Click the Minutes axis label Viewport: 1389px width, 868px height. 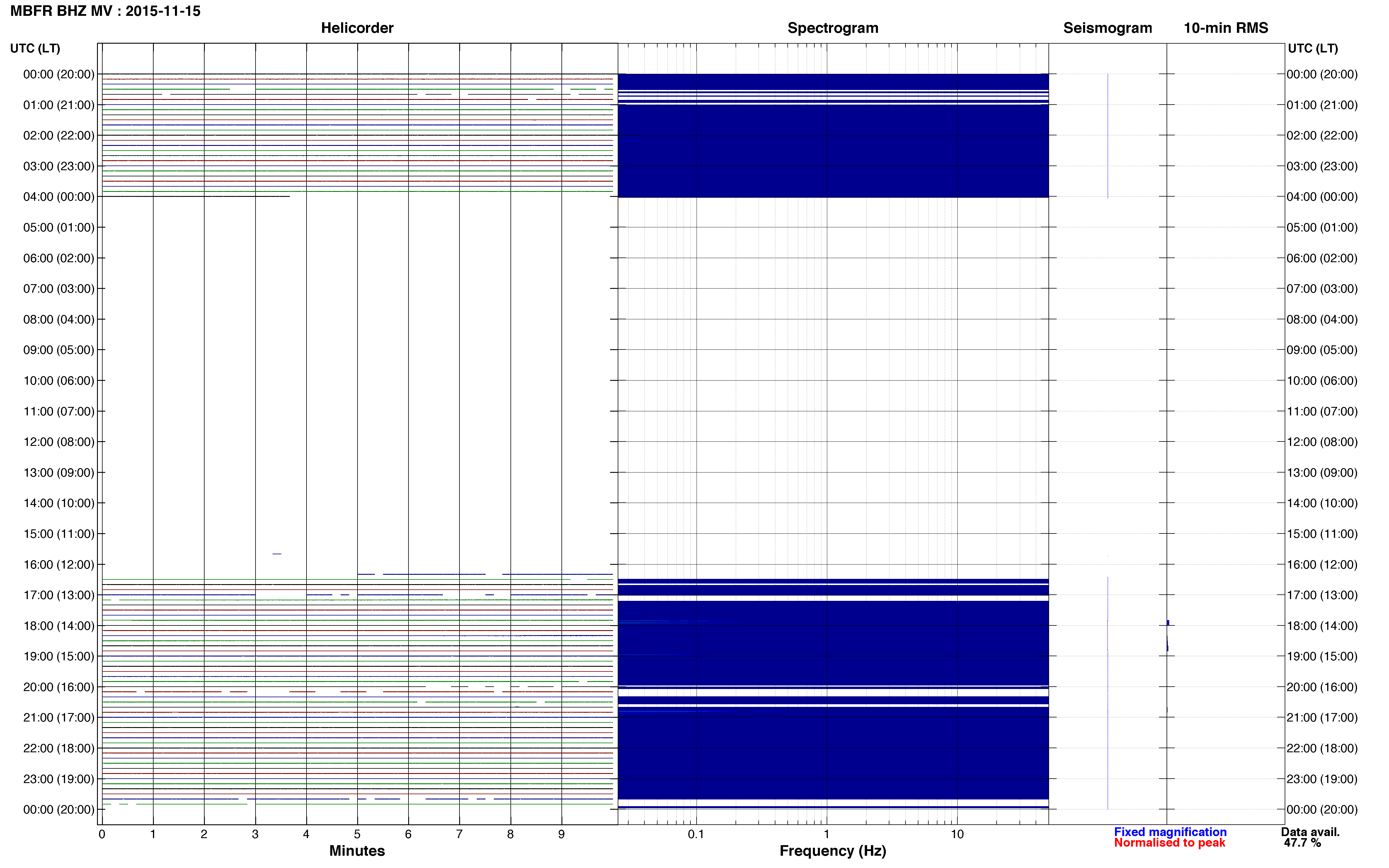click(x=357, y=851)
